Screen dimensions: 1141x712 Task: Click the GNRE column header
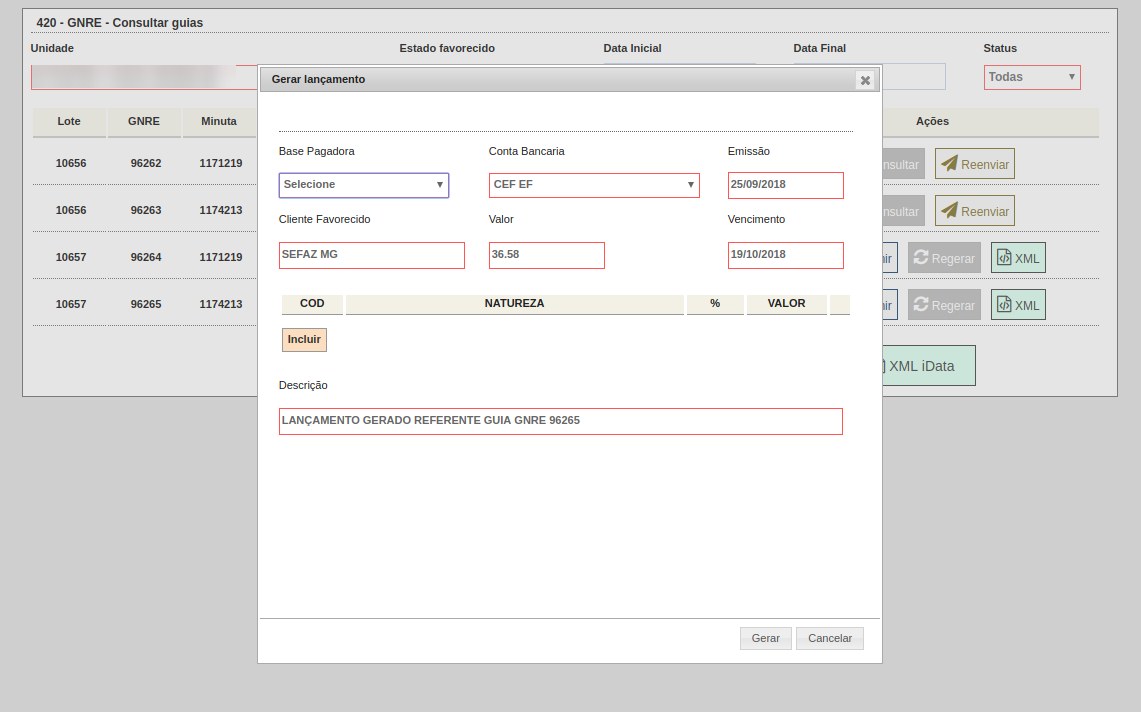point(144,122)
